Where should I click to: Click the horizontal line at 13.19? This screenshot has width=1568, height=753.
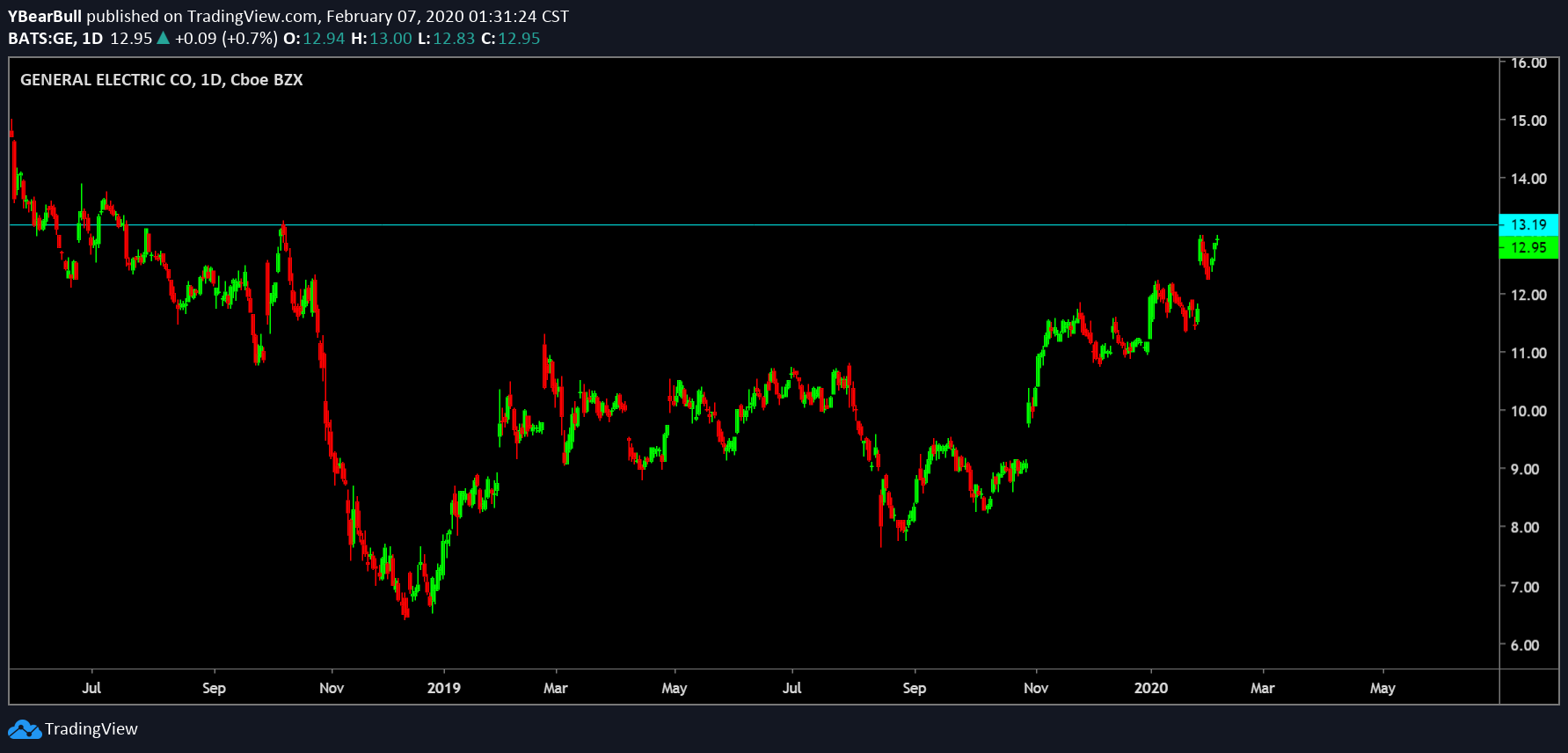[754, 225]
